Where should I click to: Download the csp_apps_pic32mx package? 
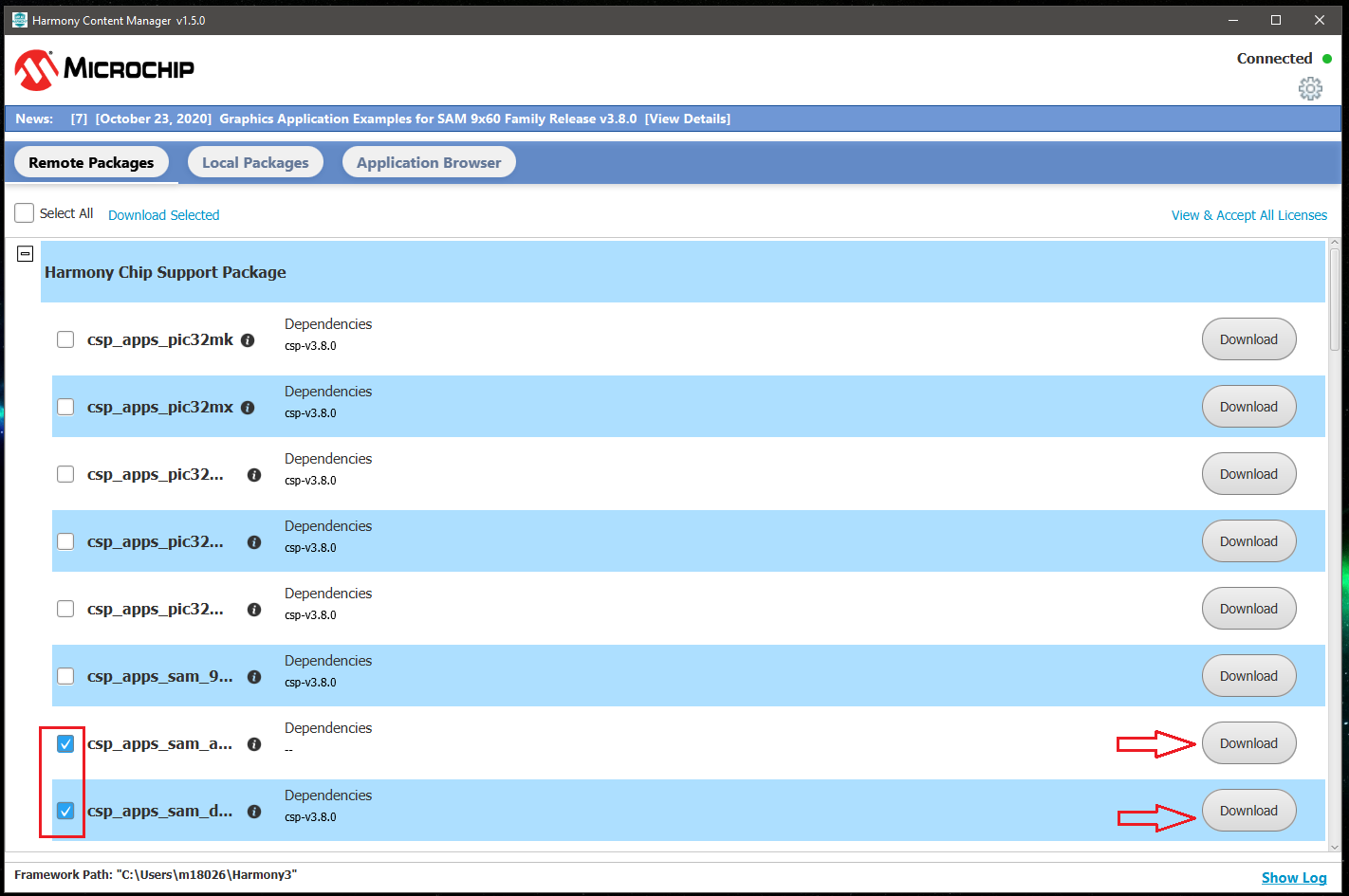(1248, 407)
